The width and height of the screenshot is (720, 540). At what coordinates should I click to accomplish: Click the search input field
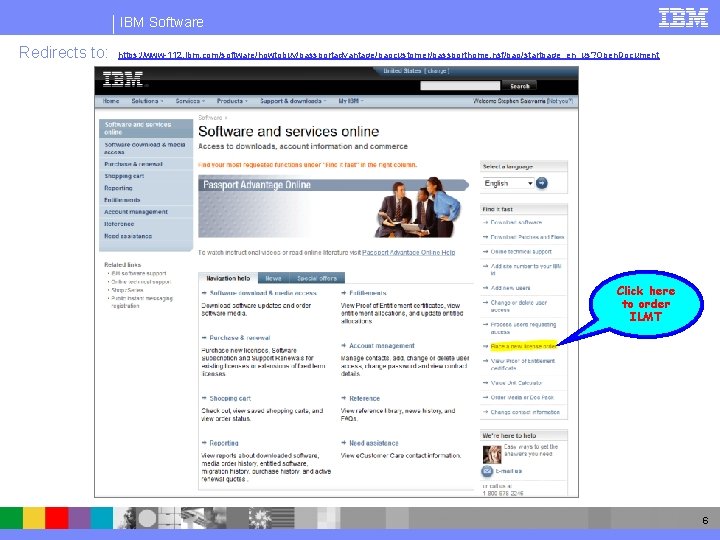(460, 86)
